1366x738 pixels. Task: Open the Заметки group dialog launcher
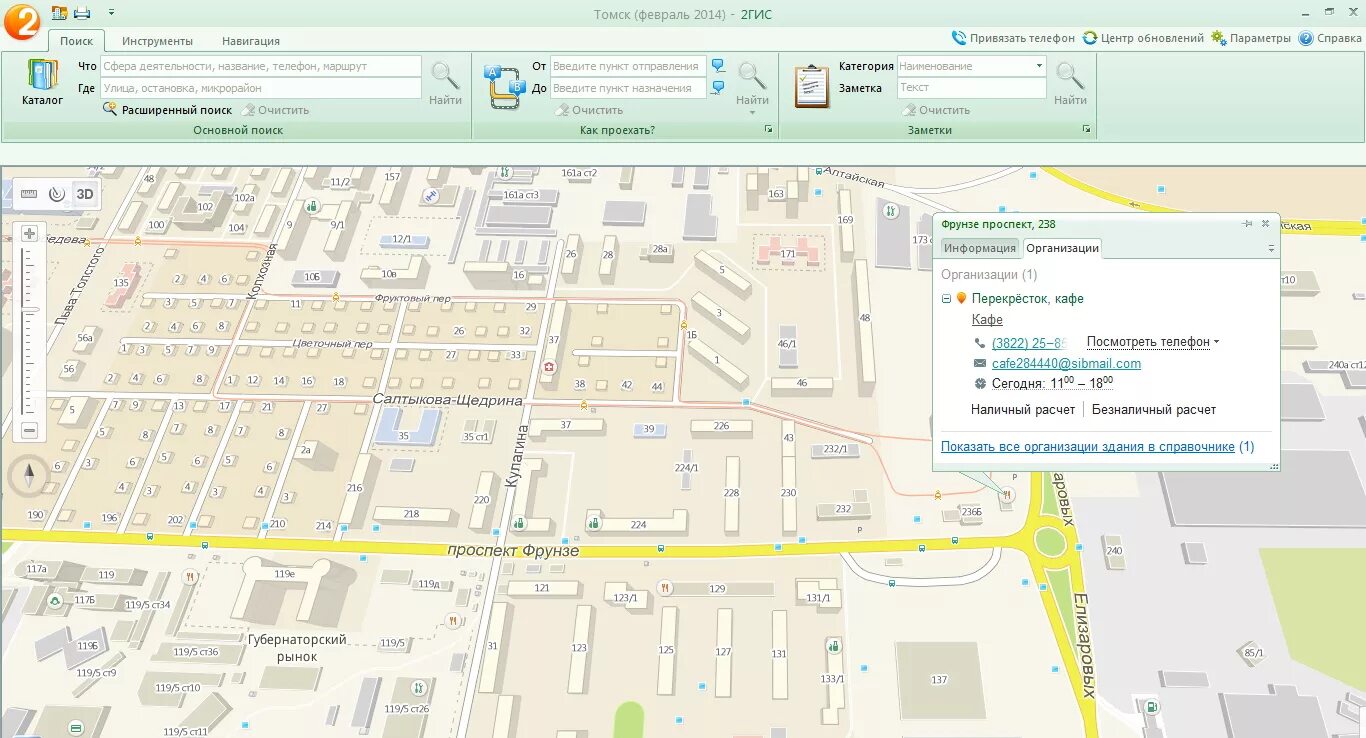coord(1087,130)
